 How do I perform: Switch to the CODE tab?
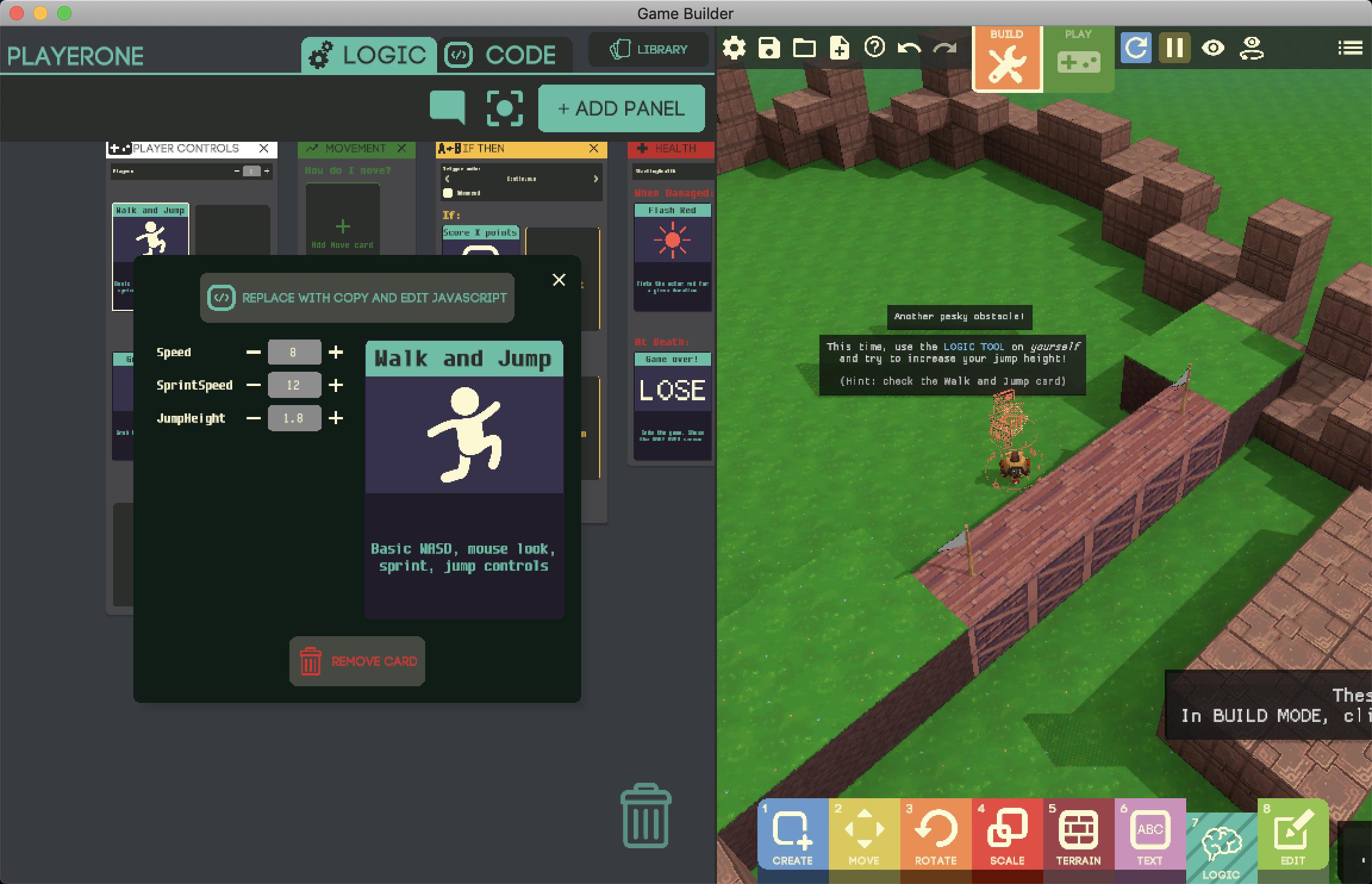pyautogui.click(x=504, y=55)
